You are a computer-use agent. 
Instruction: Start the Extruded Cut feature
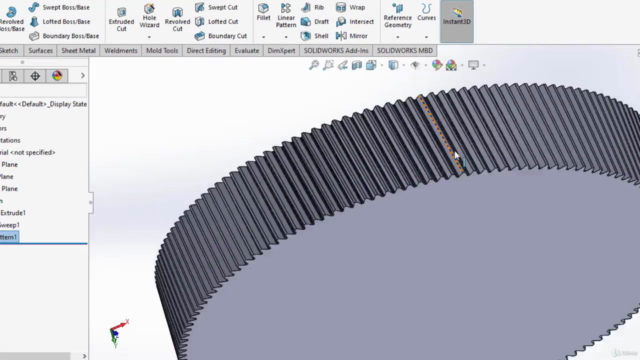click(x=121, y=19)
